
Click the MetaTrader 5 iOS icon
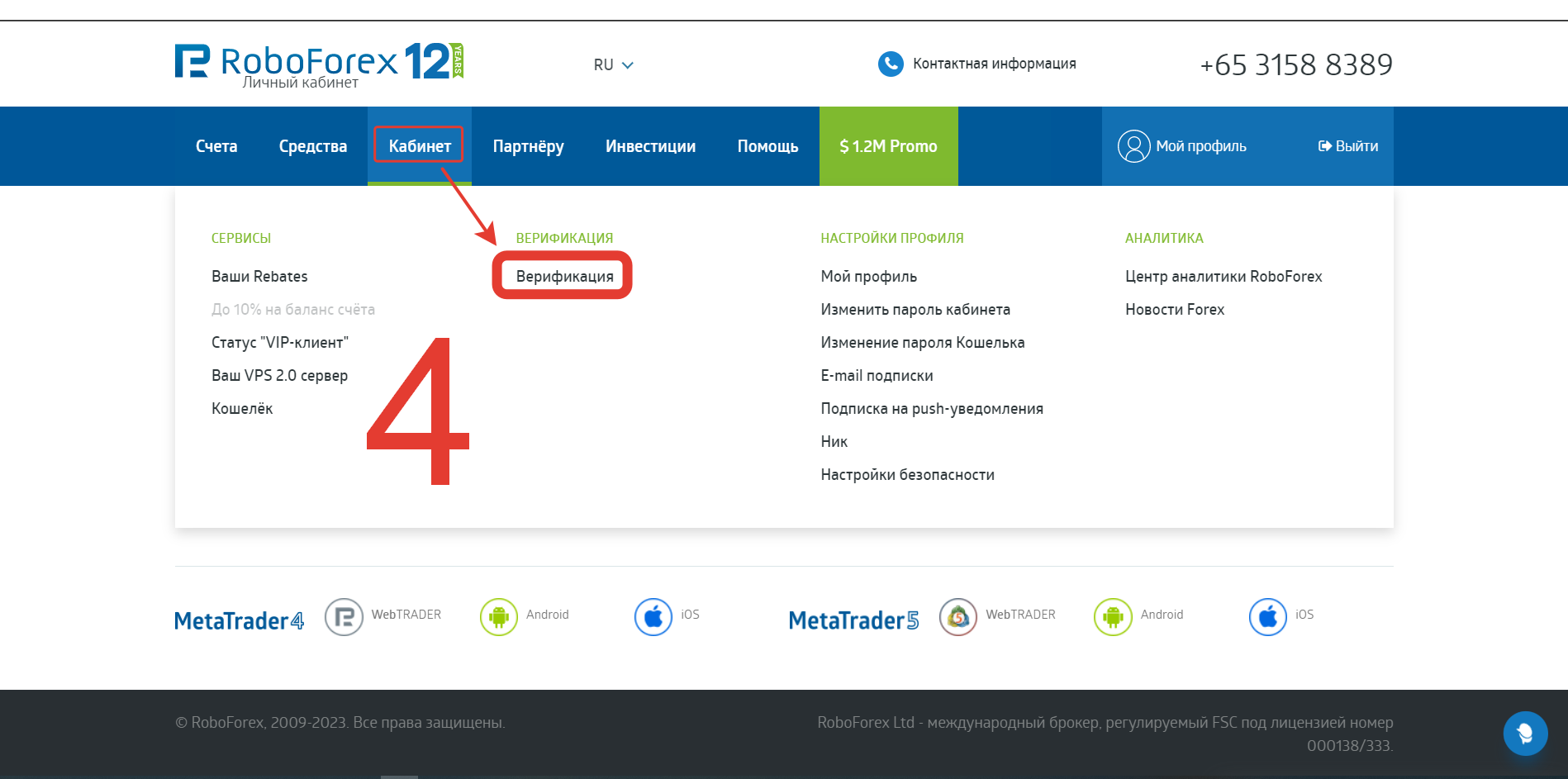tap(1268, 616)
